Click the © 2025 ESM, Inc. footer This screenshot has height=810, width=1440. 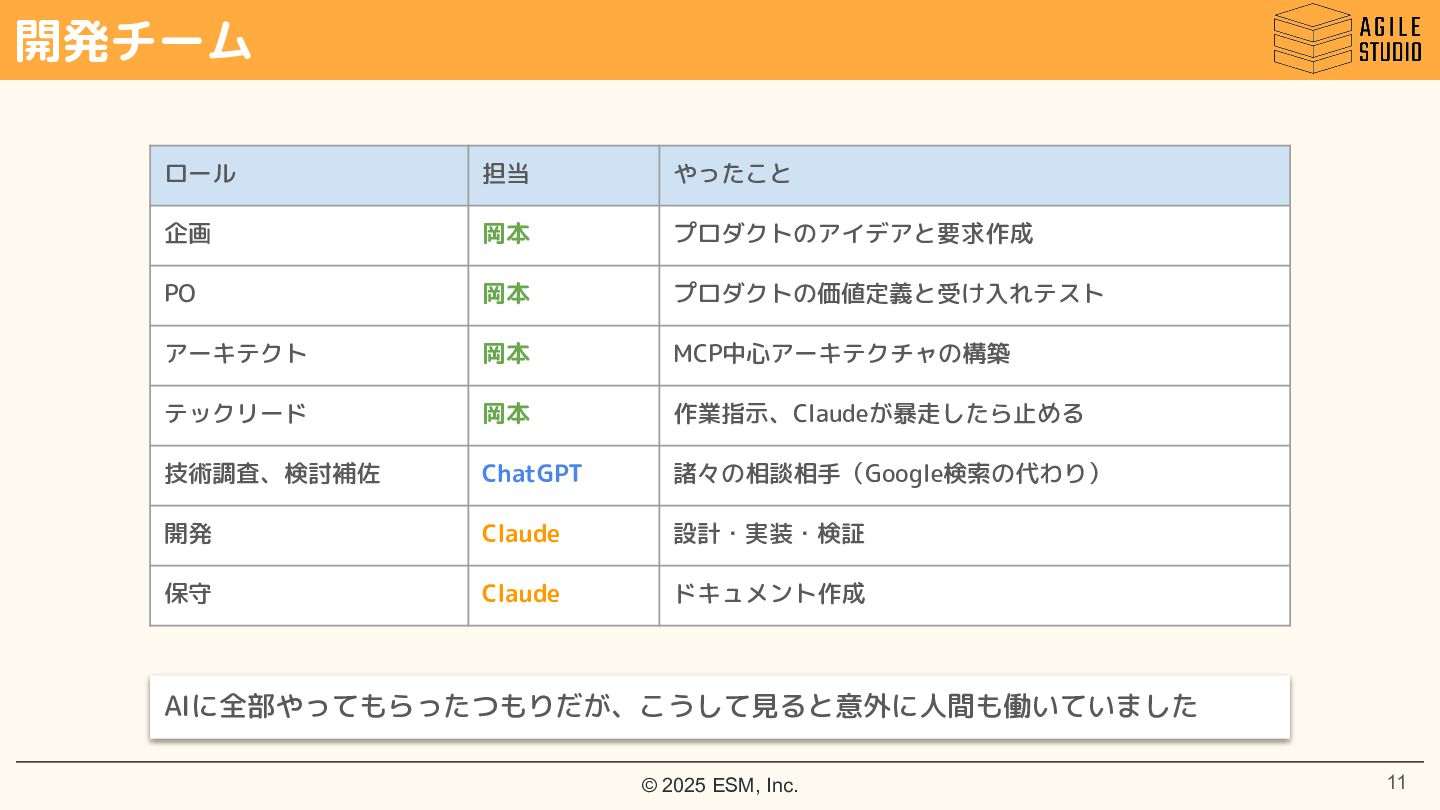[720, 786]
